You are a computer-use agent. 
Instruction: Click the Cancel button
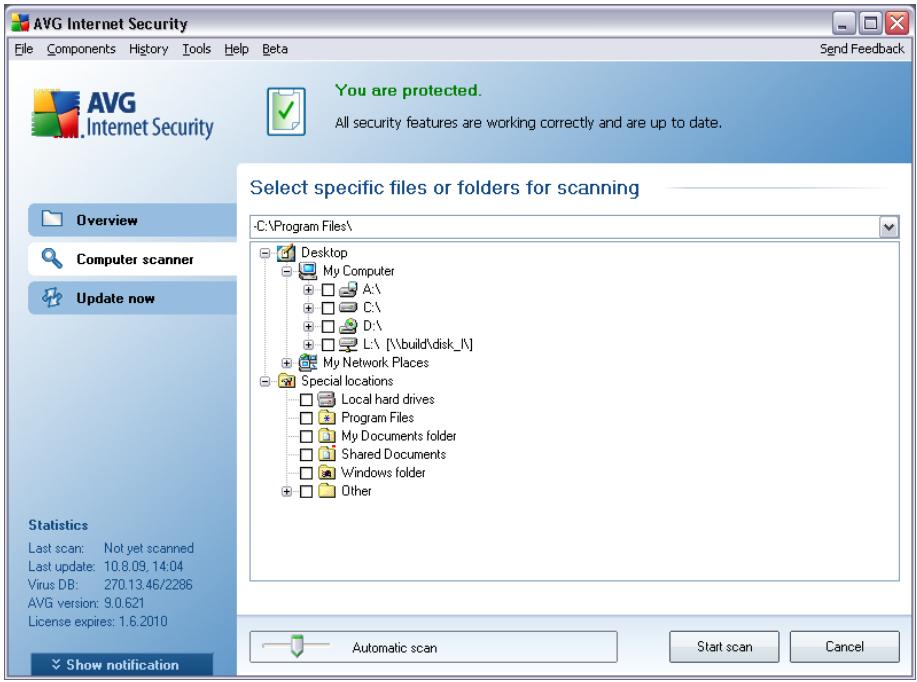[844, 646]
